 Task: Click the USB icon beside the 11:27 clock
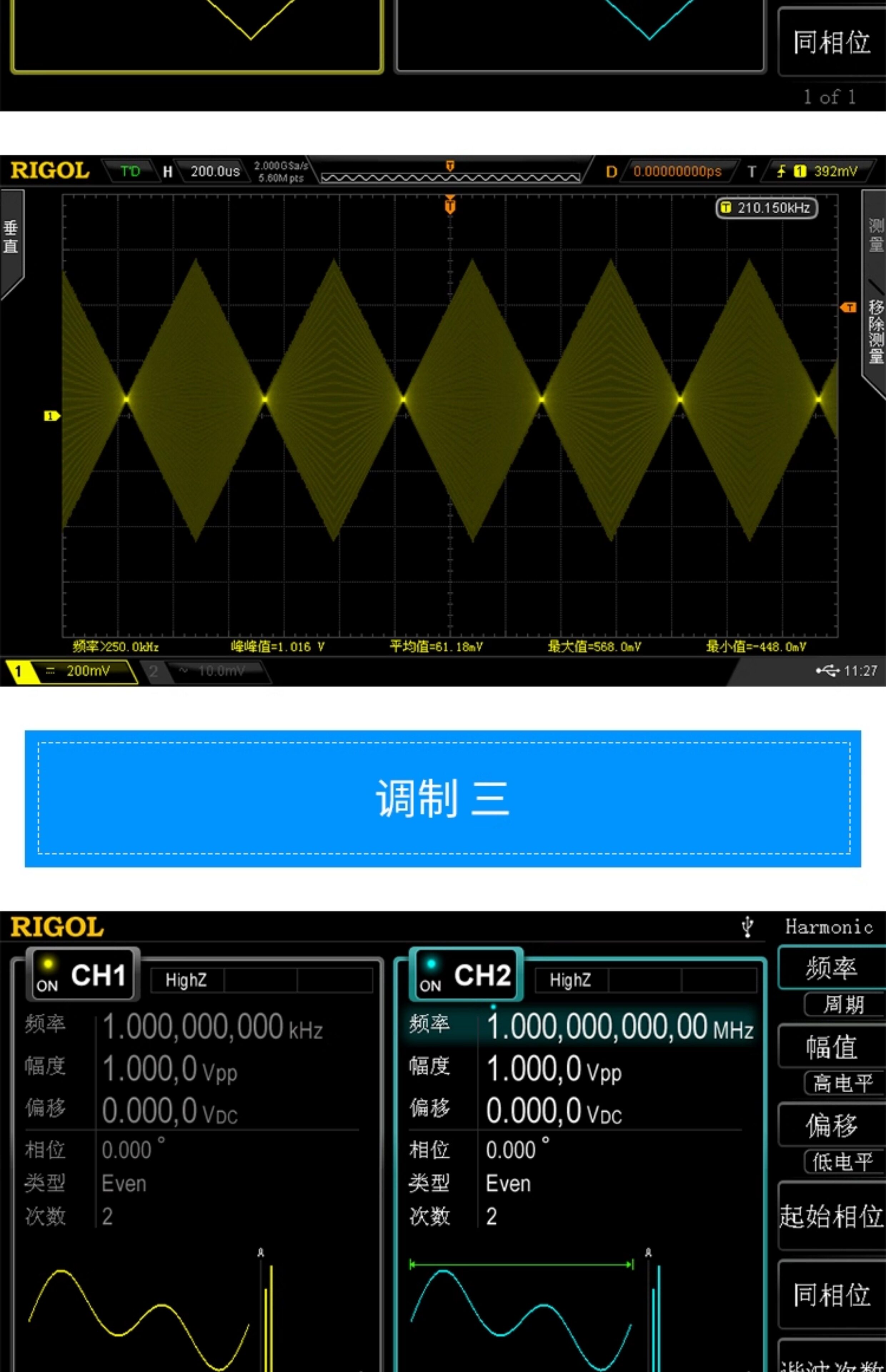tap(827, 671)
